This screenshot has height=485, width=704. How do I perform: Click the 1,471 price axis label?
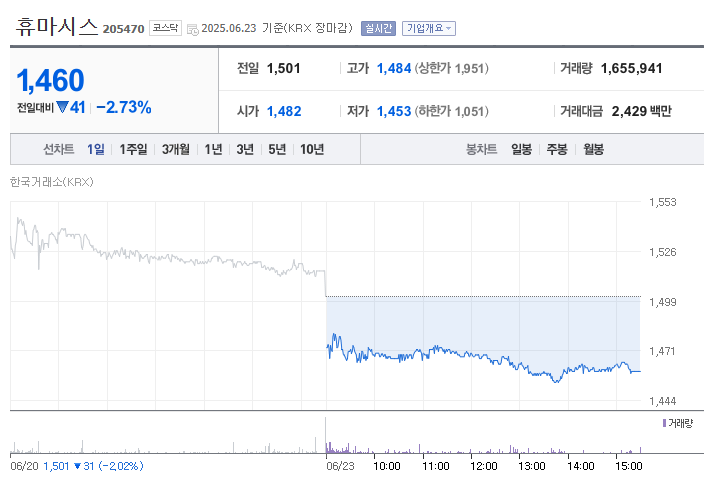click(662, 351)
